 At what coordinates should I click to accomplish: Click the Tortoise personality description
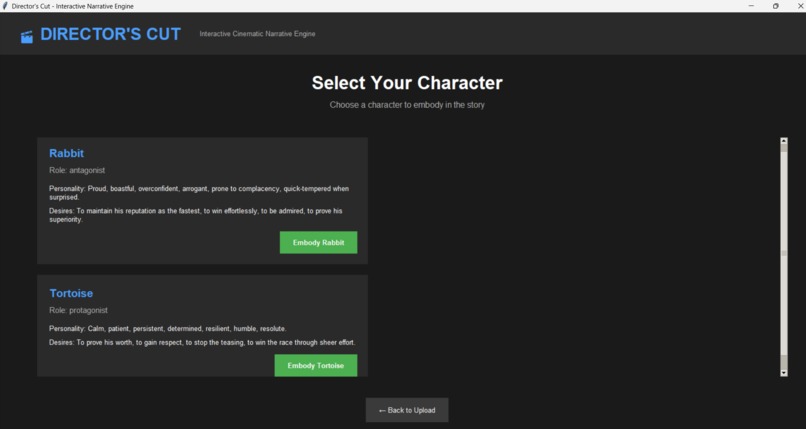tap(168, 328)
